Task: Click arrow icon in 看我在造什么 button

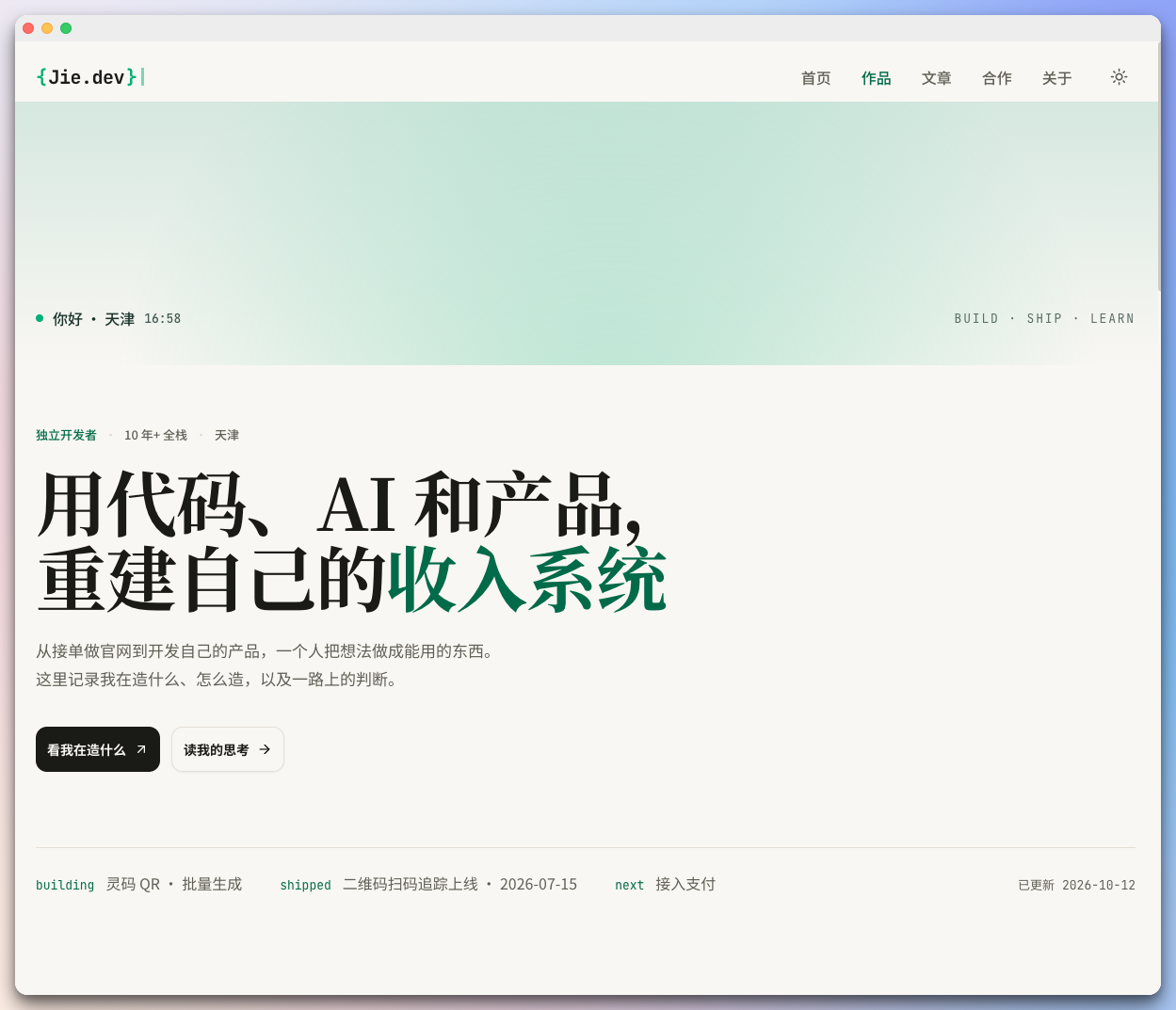Action: (141, 749)
